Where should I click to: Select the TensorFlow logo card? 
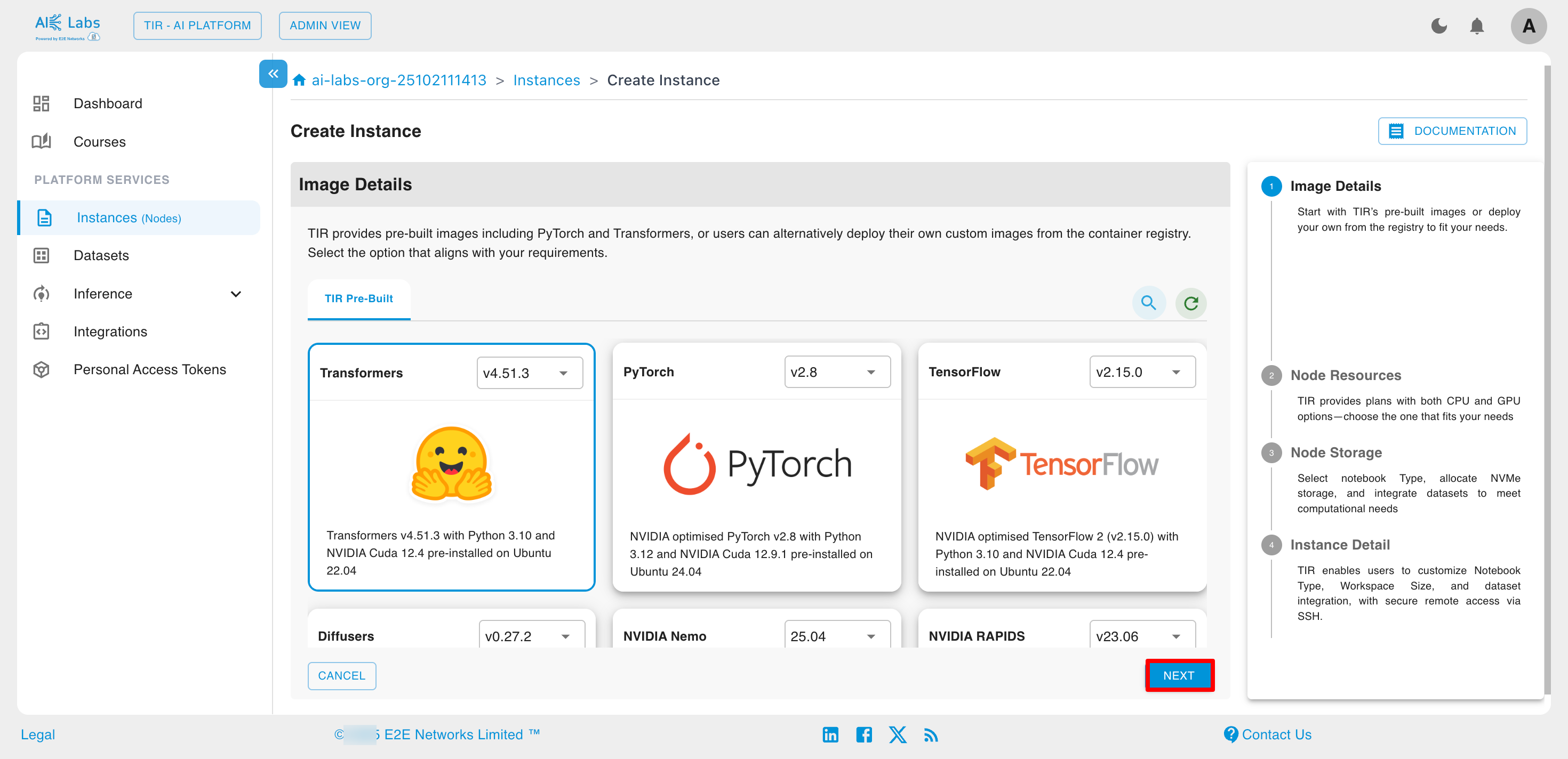point(1062,464)
